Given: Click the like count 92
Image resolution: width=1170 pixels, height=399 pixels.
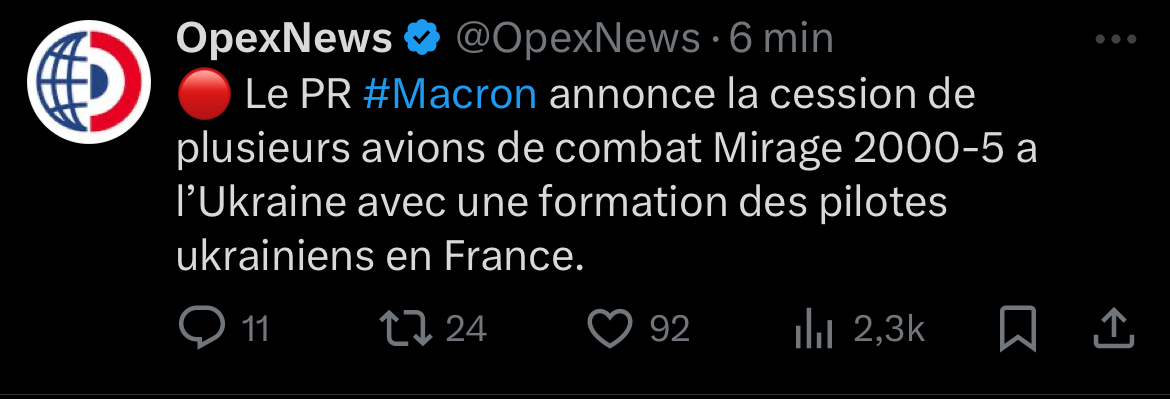Looking at the screenshot, I should coord(669,329).
